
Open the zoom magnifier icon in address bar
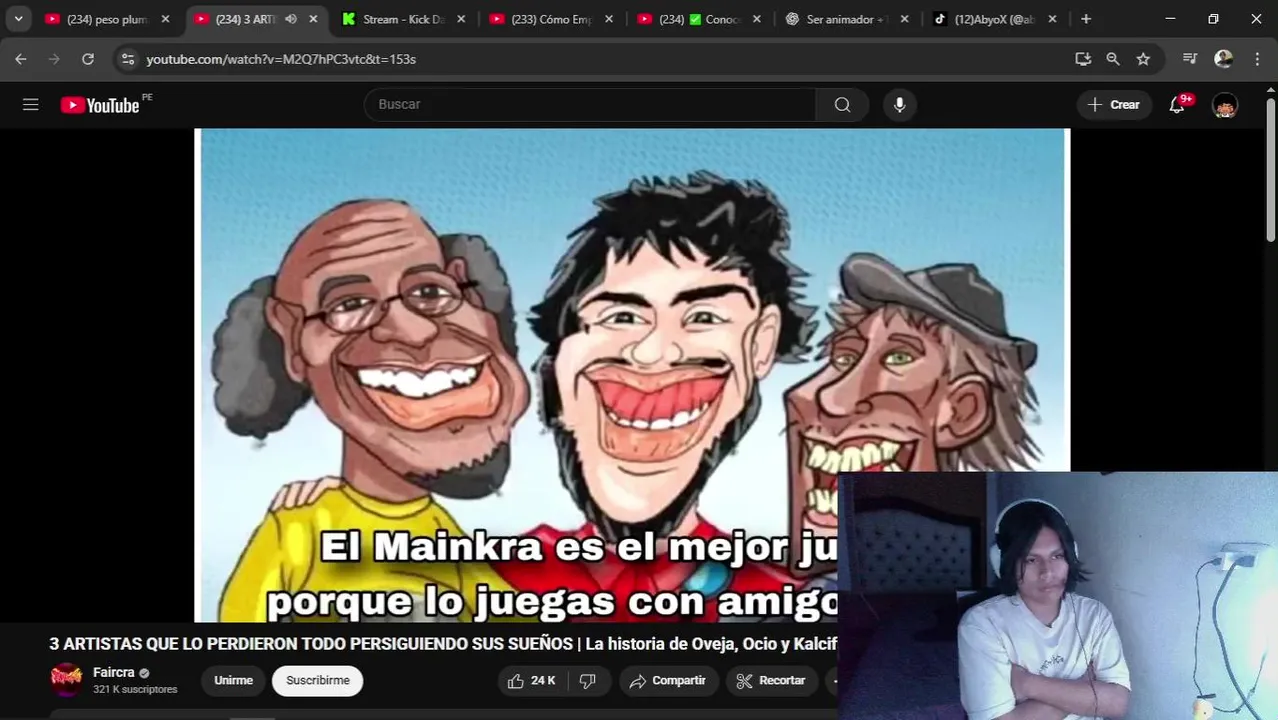(1113, 59)
